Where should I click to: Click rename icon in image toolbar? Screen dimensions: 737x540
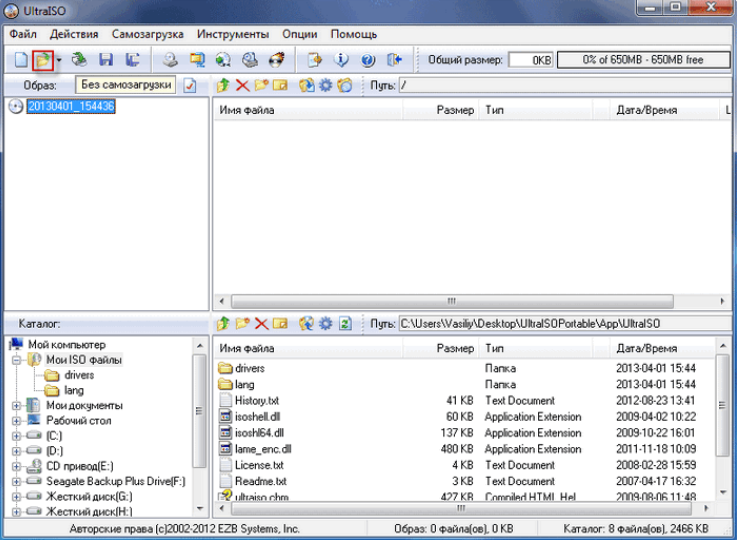(280, 85)
